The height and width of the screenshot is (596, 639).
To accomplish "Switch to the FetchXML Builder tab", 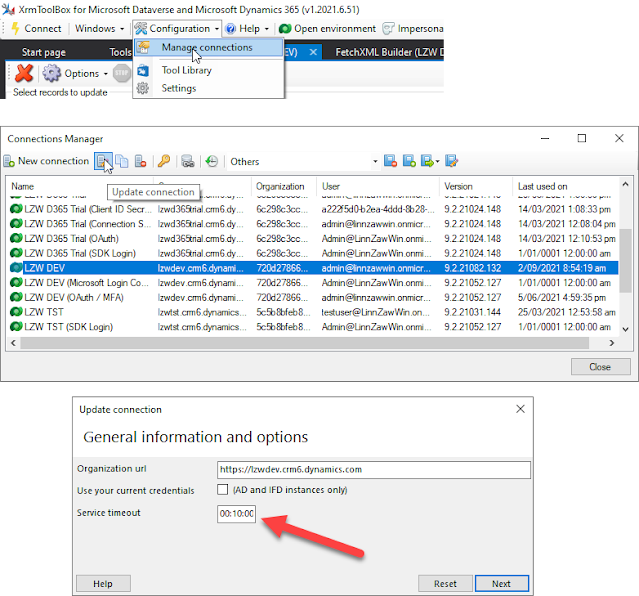I will [389, 52].
